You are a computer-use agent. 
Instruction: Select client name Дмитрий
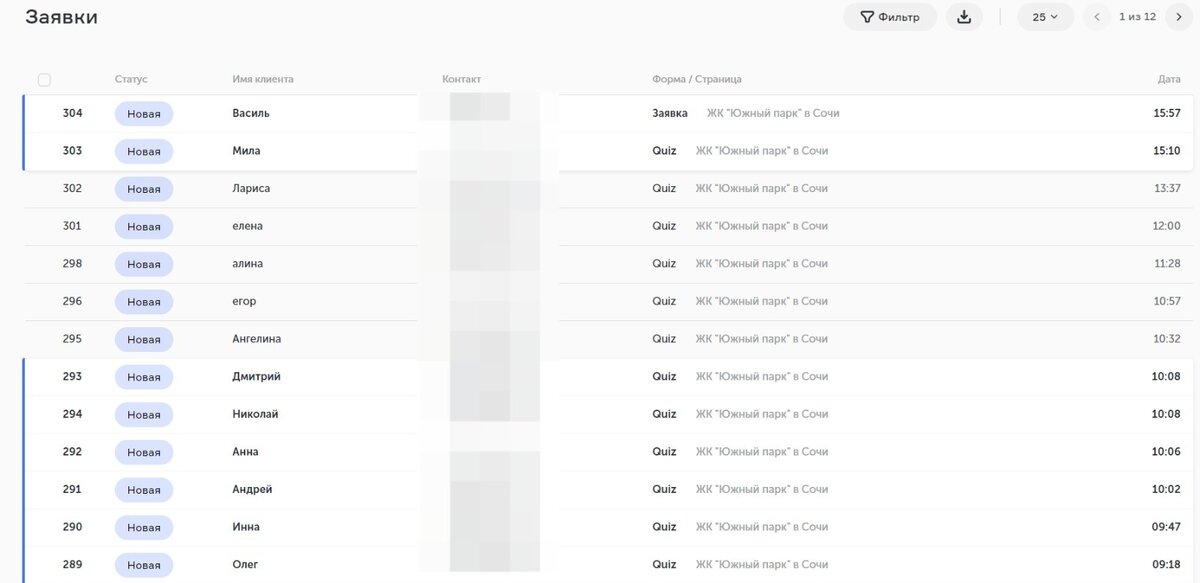[x=256, y=377]
